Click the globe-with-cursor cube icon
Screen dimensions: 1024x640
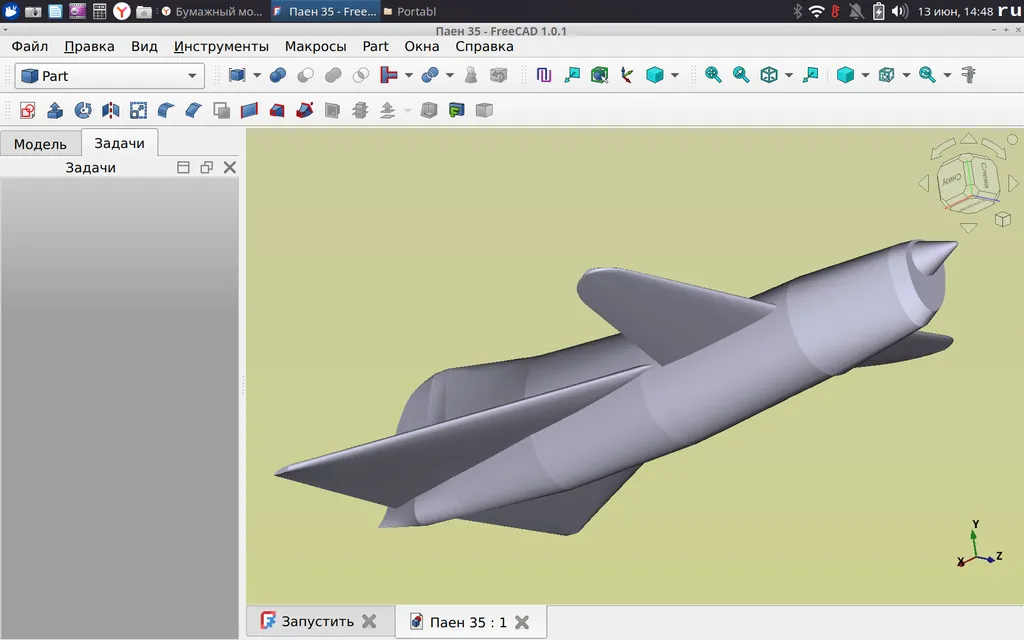[600, 75]
